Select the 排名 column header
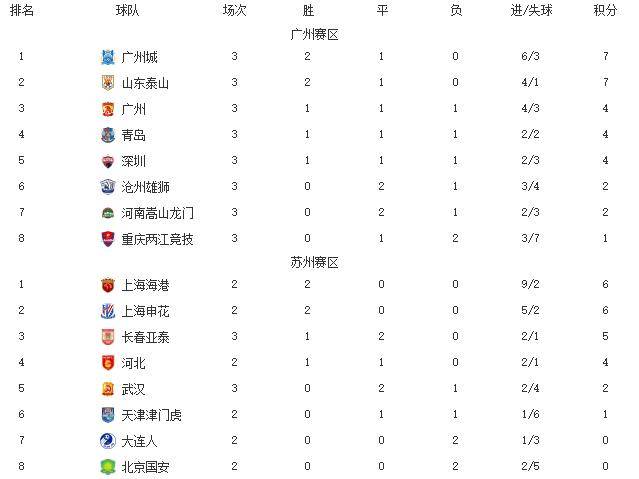639x479 pixels. tap(22, 10)
